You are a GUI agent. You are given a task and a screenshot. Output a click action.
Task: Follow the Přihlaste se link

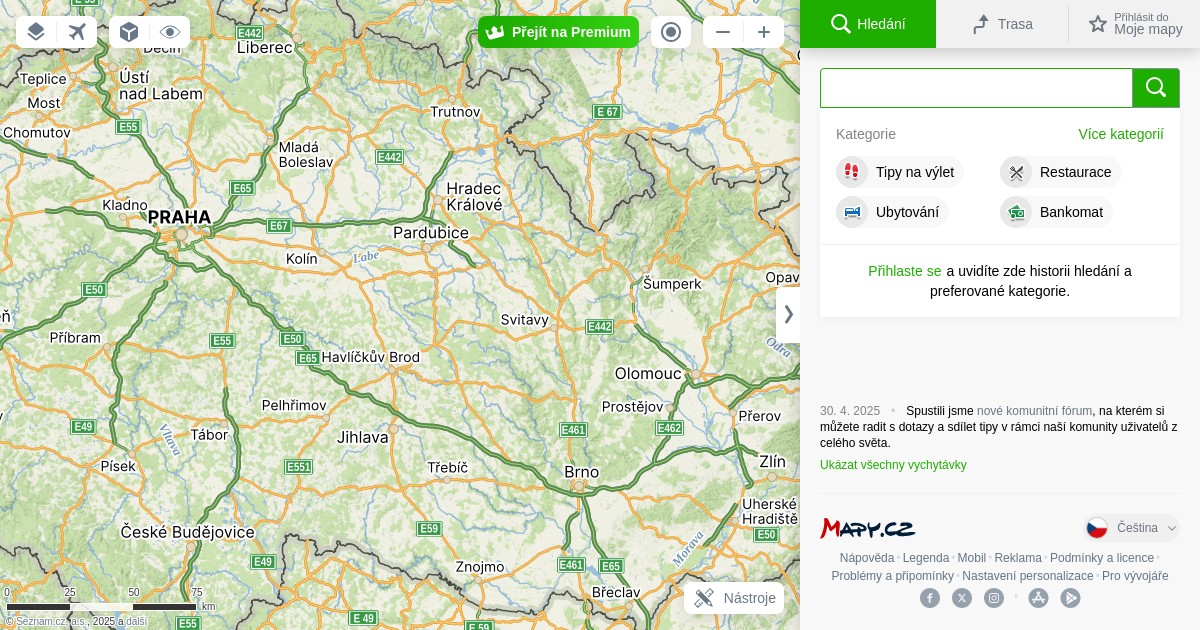point(904,271)
